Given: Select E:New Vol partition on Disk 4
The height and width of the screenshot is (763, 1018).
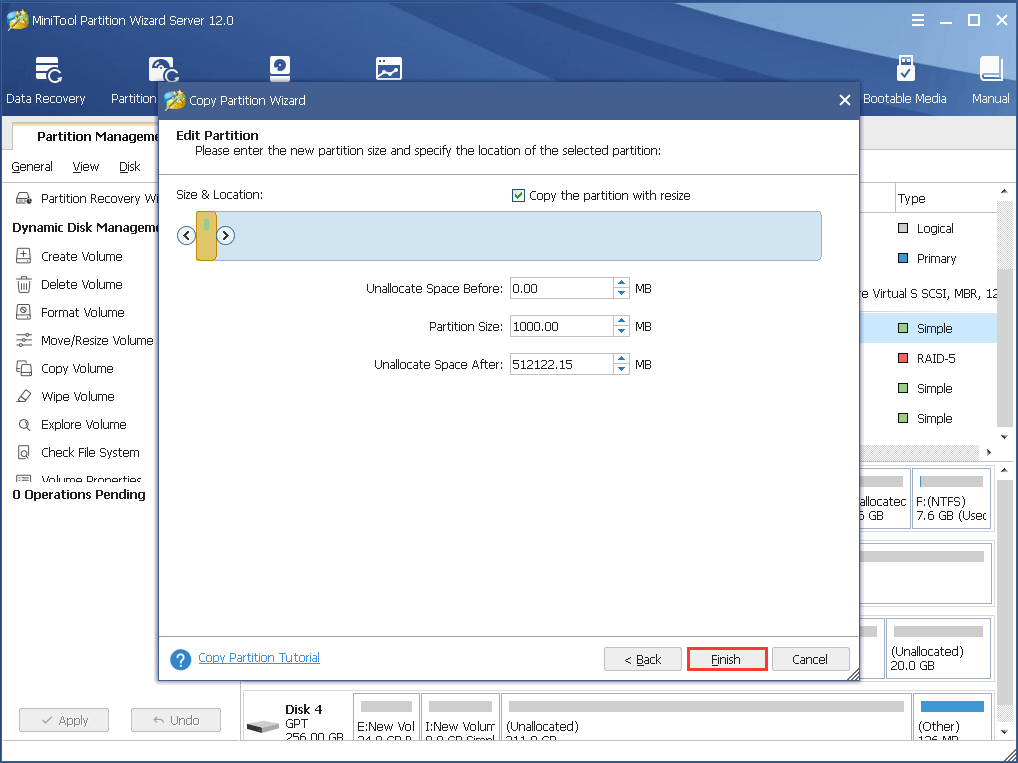Looking at the screenshot, I should [x=386, y=716].
